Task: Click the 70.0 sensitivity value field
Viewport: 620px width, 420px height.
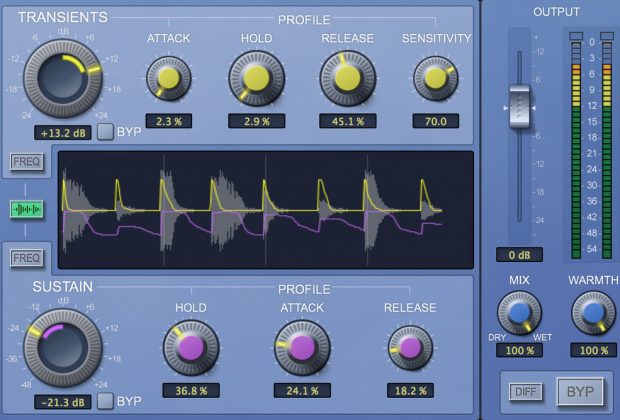Action: (x=436, y=121)
